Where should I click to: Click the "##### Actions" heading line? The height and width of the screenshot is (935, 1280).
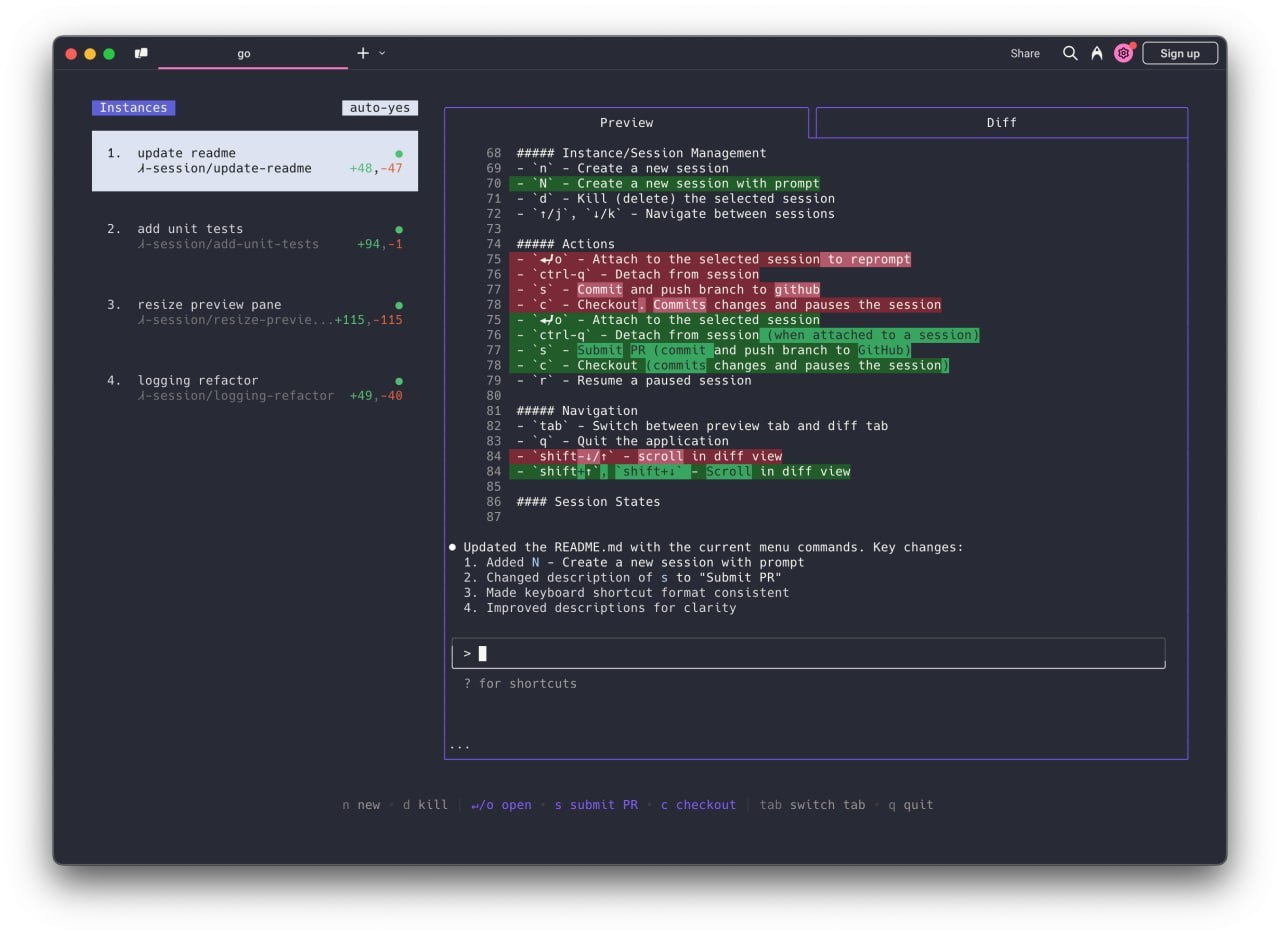(566, 244)
